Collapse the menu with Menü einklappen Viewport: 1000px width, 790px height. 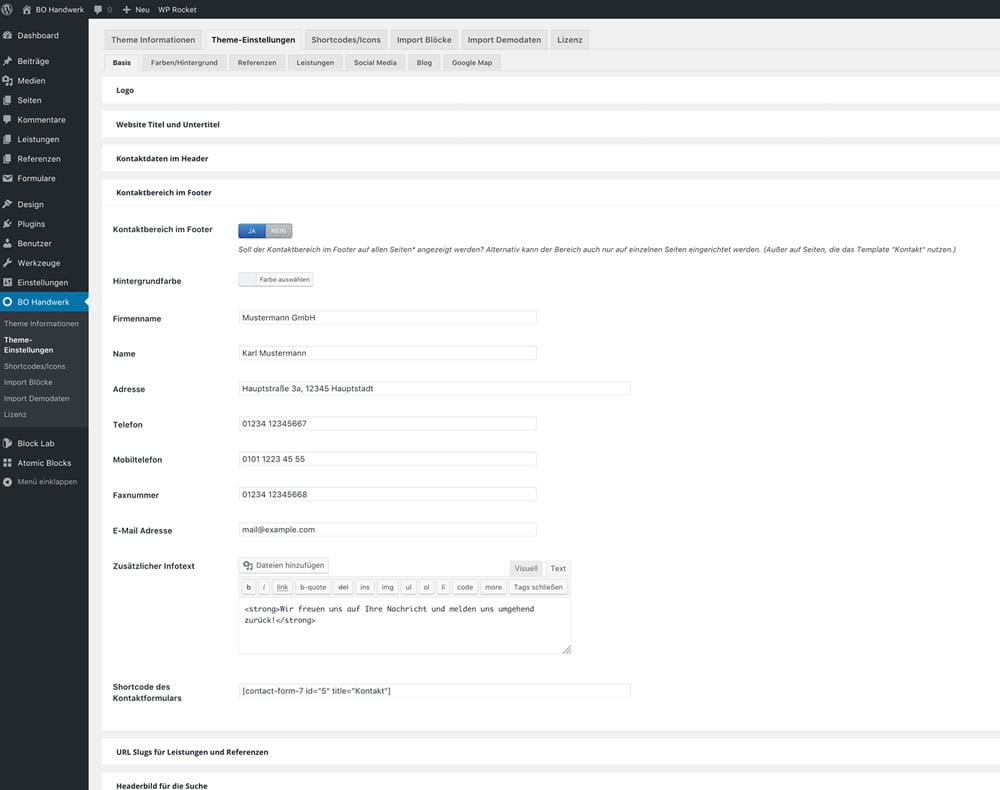(x=46, y=481)
